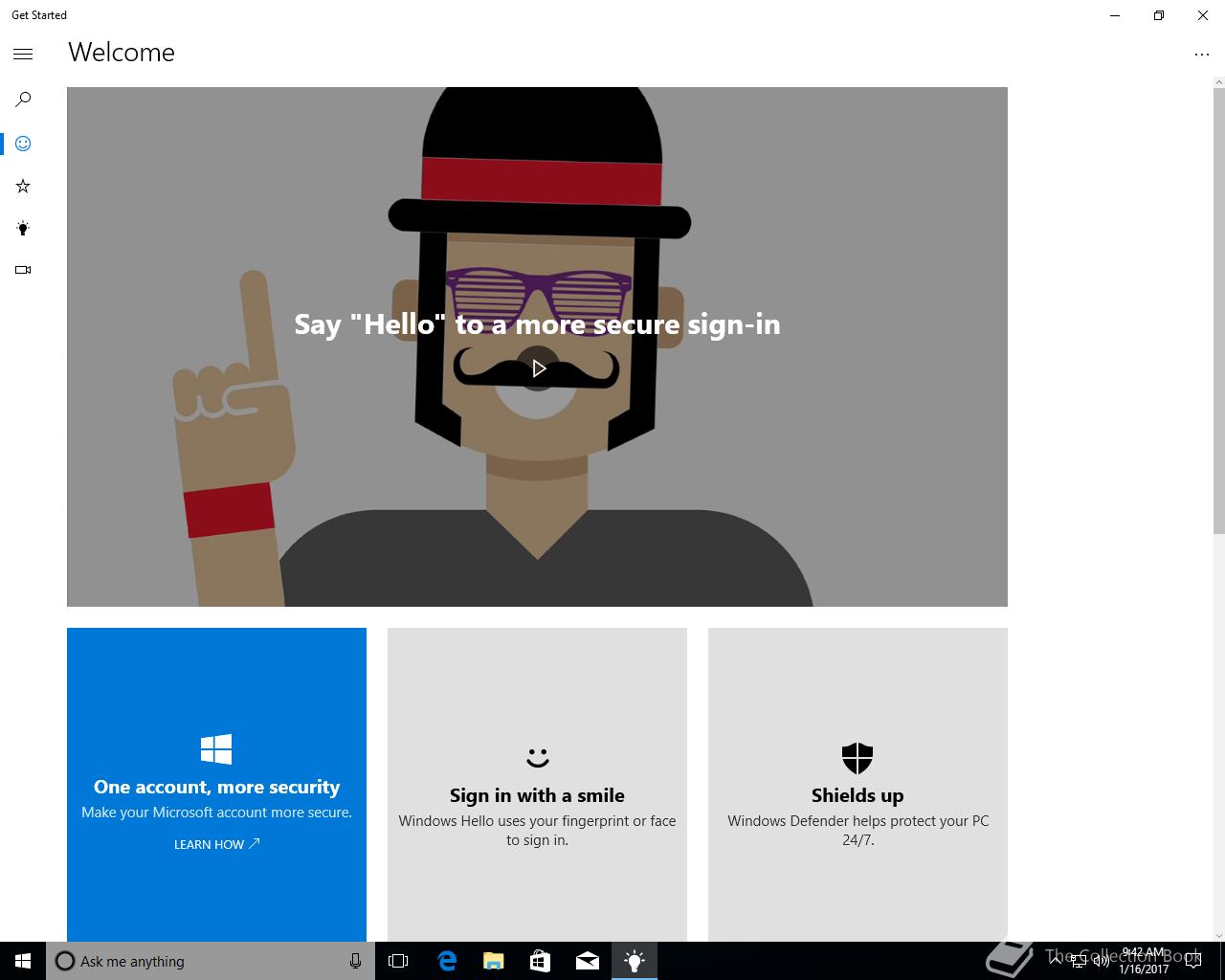The width and height of the screenshot is (1225, 980).
Task: Open the Sign in with a smile tile
Action: (x=537, y=785)
